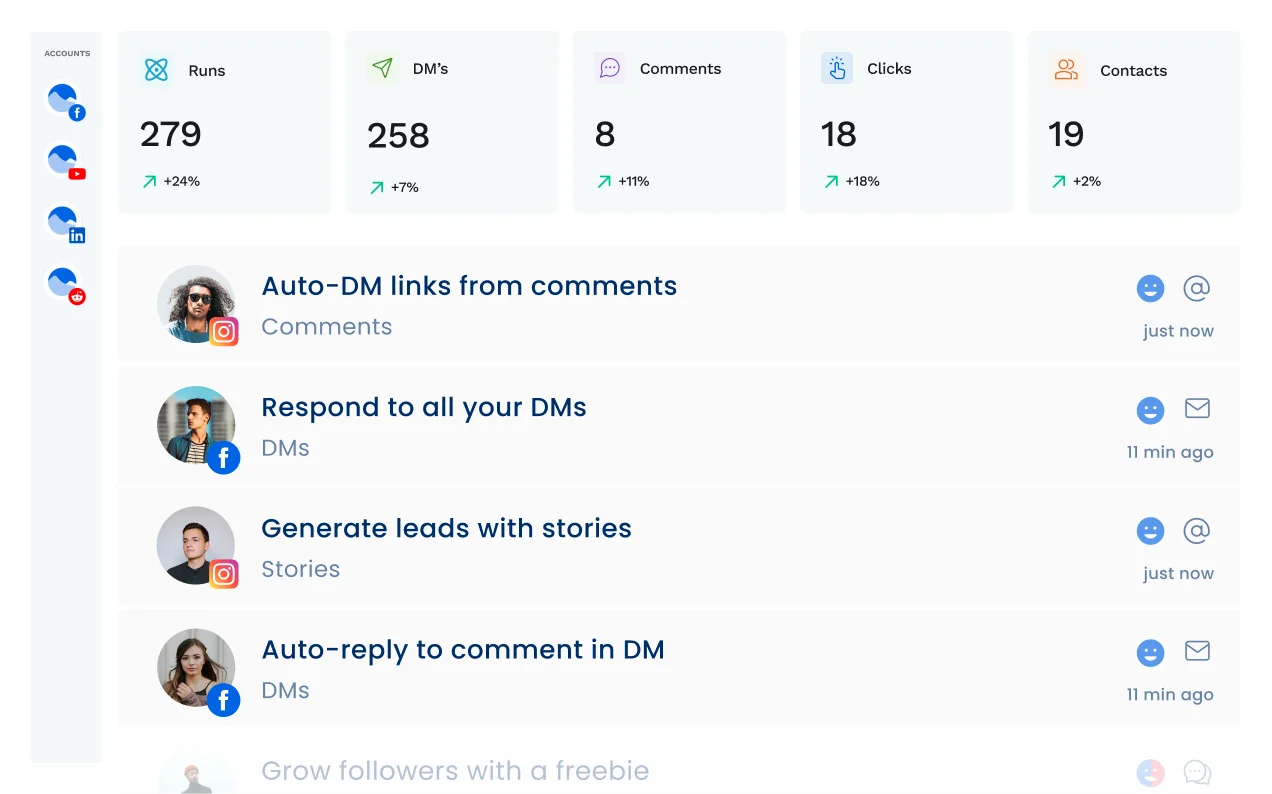This screenshot has width=1272, height=794.
Task: Click the Grow followers with a freebie row
Action: (455, 770)
